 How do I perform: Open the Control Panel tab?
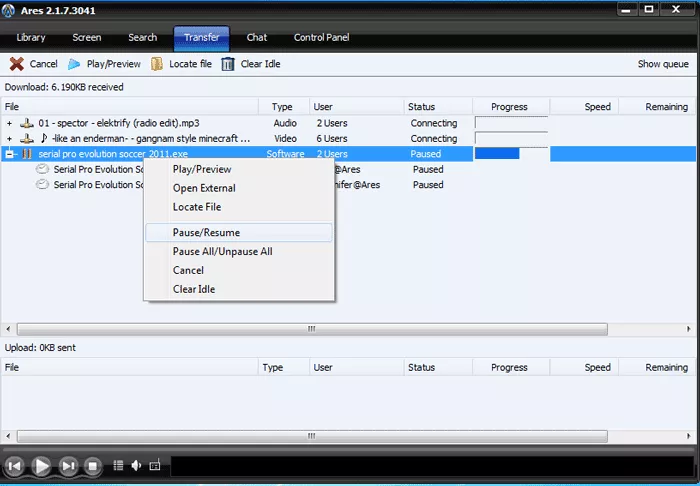[x=321, y=37]
